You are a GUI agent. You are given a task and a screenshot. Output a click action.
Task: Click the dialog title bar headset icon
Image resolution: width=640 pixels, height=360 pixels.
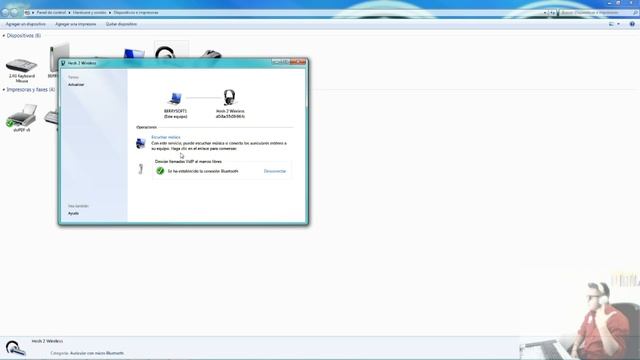tap(63, 63)
